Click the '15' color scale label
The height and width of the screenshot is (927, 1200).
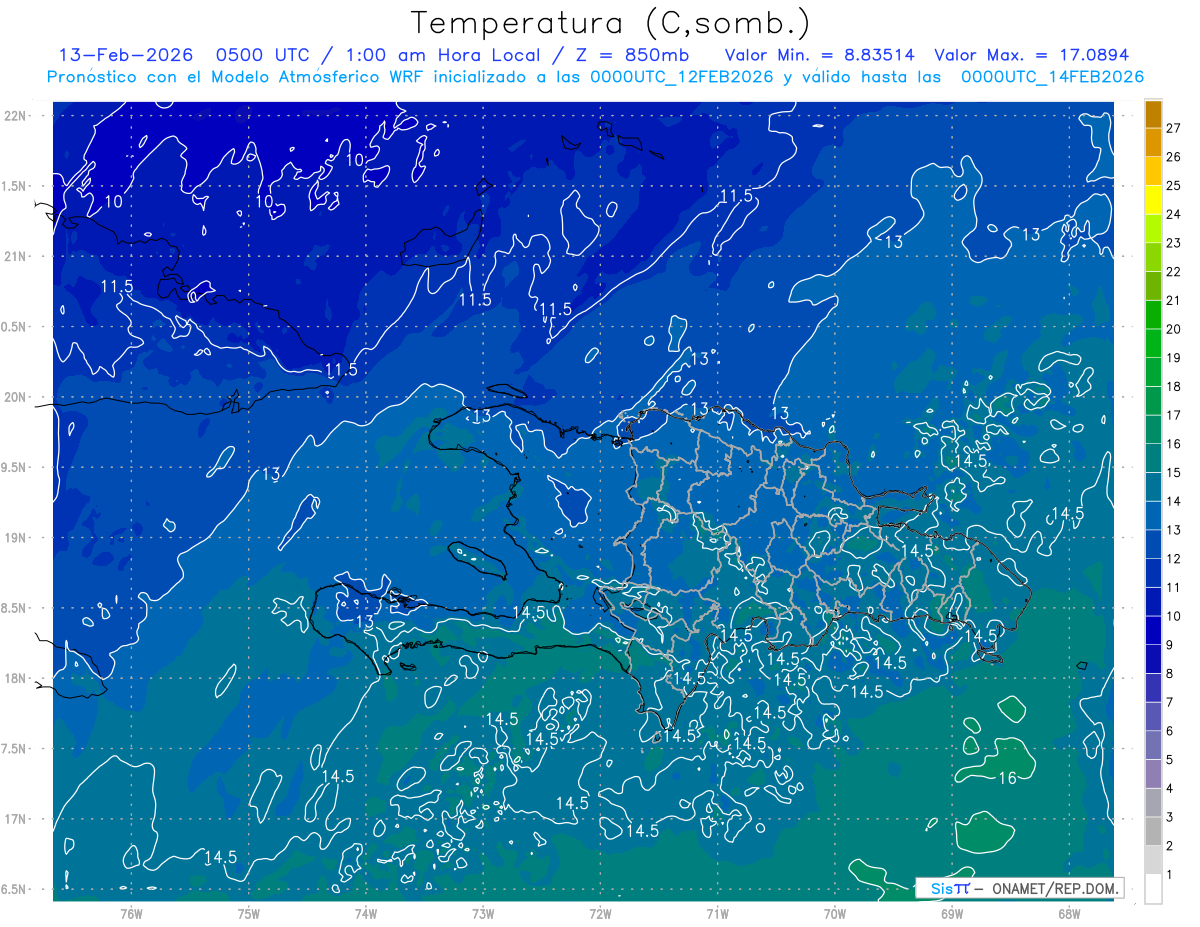click(1173, 473)
